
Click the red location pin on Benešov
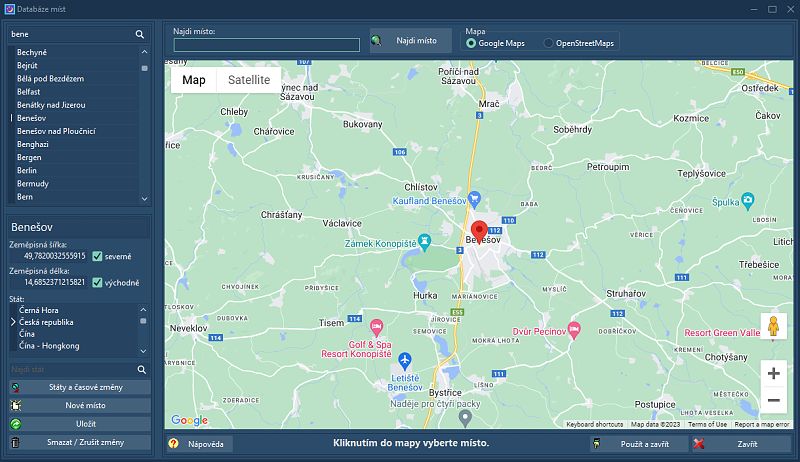478,230
